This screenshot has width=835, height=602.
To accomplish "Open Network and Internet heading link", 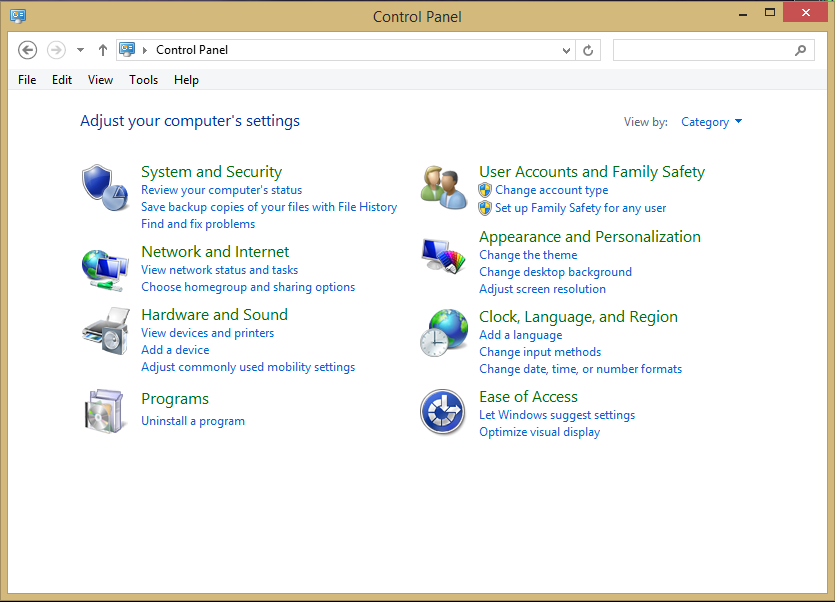I will 215,252.
